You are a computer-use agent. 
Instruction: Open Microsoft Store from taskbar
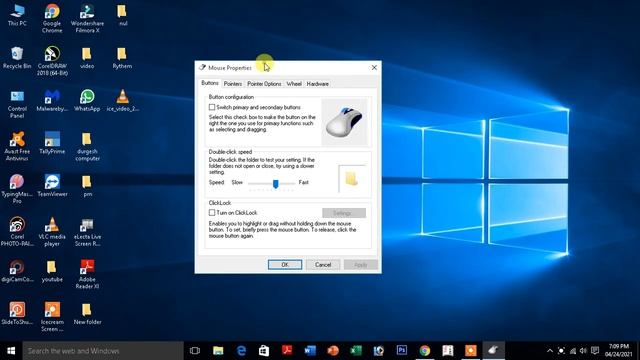pos(264,351)
